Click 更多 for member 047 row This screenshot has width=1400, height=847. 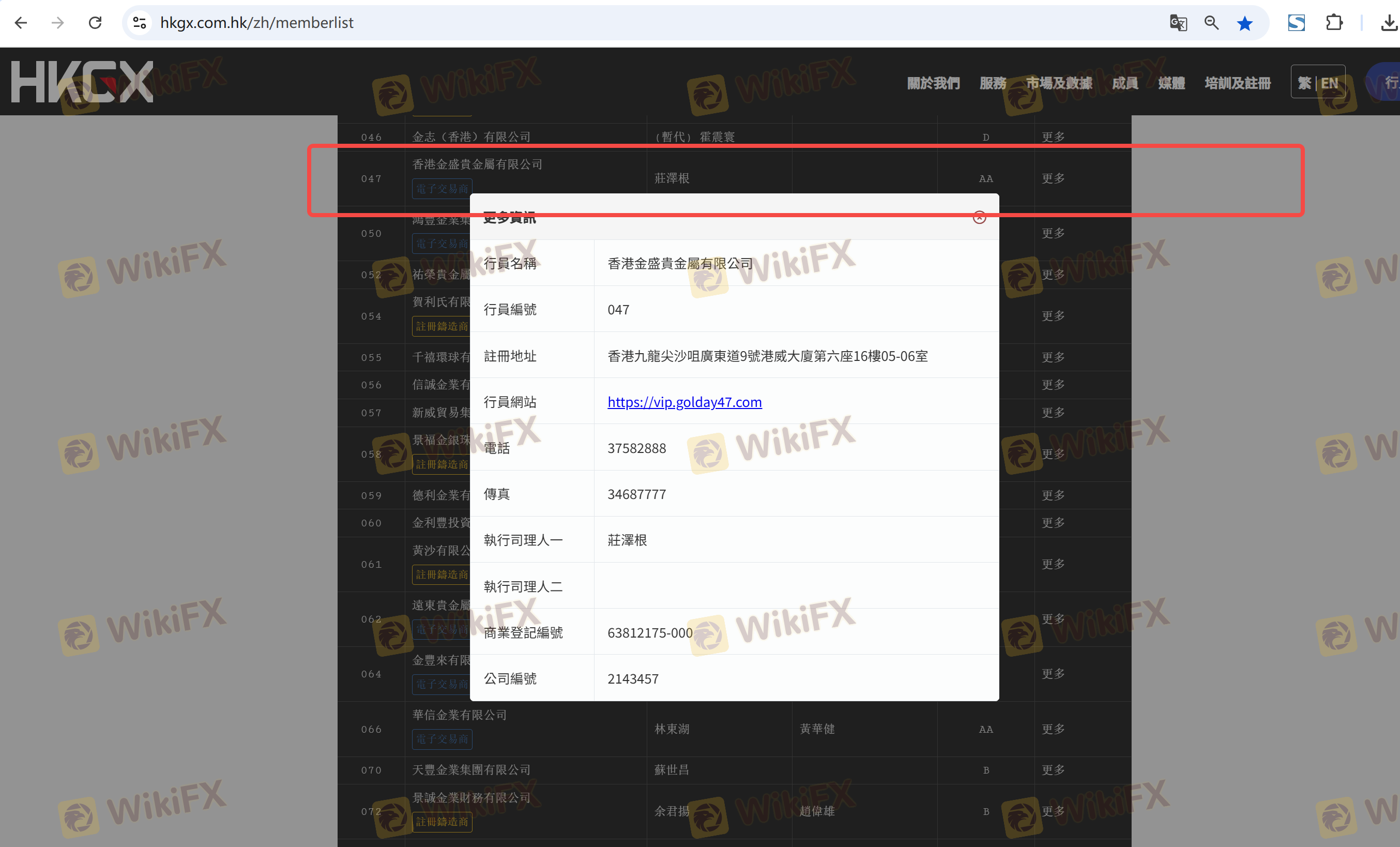(1053, 178)
